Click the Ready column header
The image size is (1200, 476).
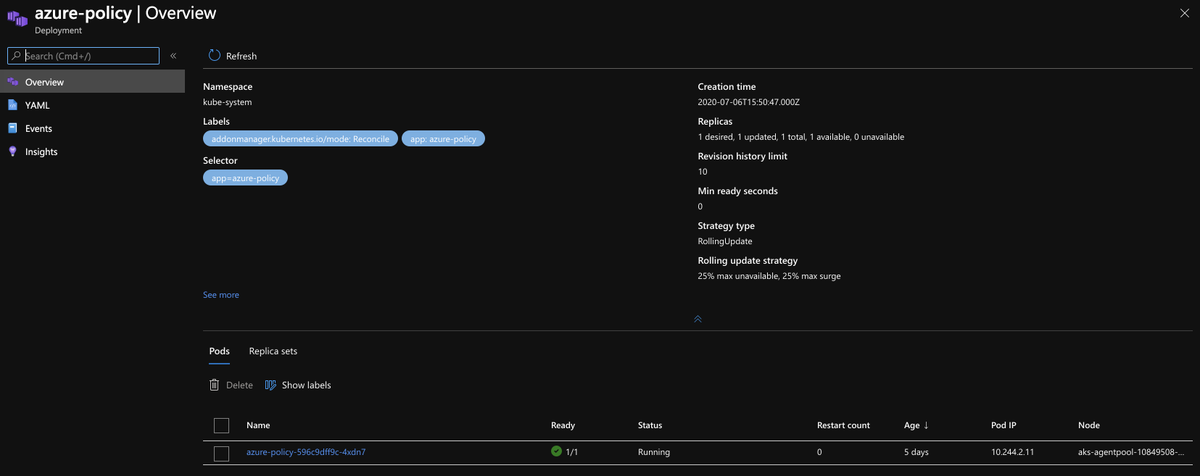563,425
